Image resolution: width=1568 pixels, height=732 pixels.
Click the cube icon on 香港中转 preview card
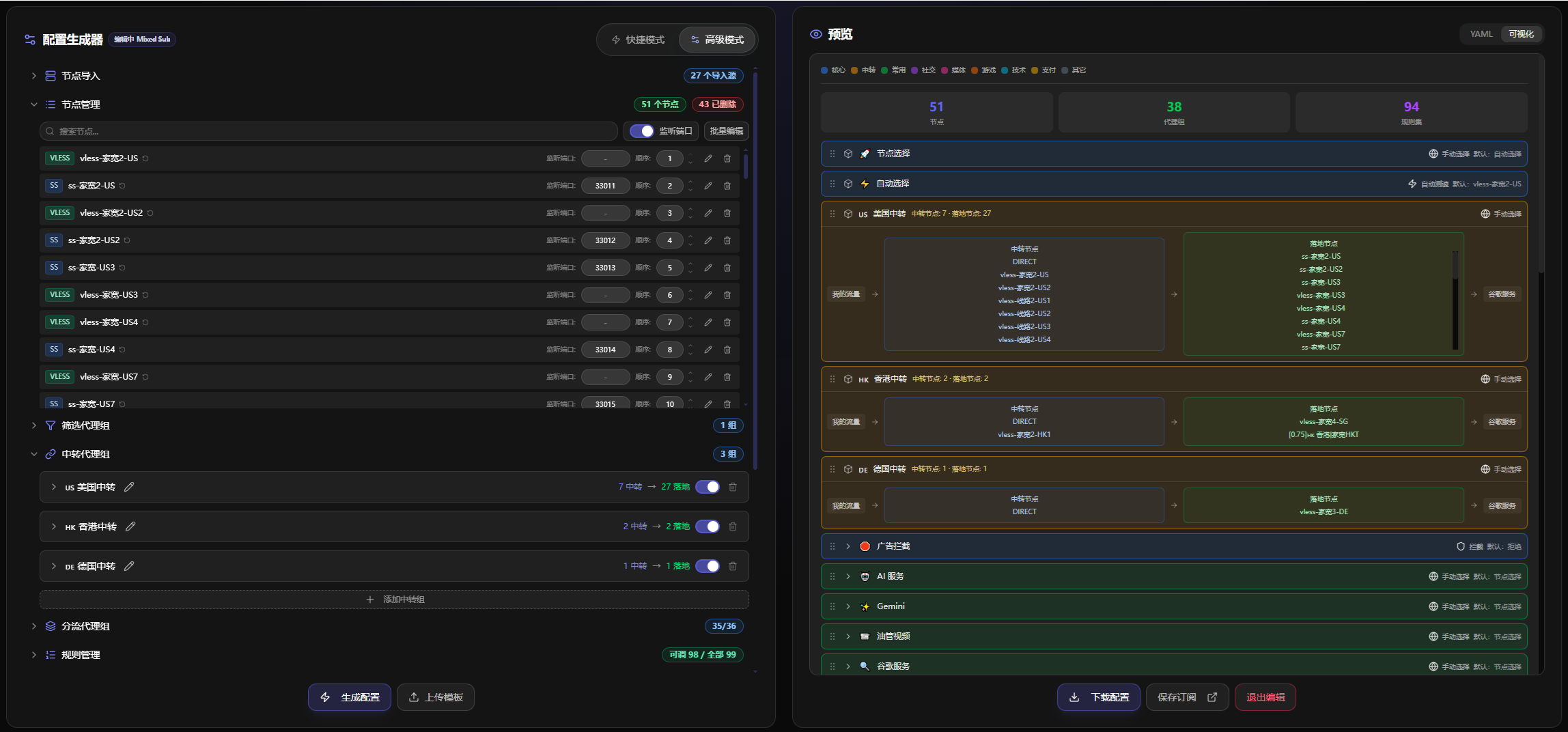point(848,379)
